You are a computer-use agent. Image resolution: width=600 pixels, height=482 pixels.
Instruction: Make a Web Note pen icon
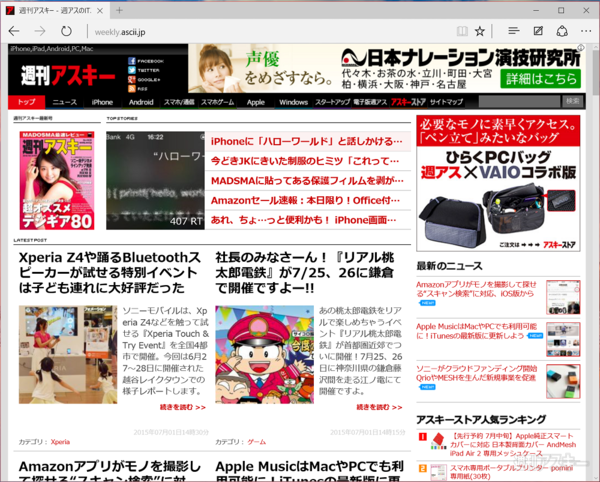538,31
